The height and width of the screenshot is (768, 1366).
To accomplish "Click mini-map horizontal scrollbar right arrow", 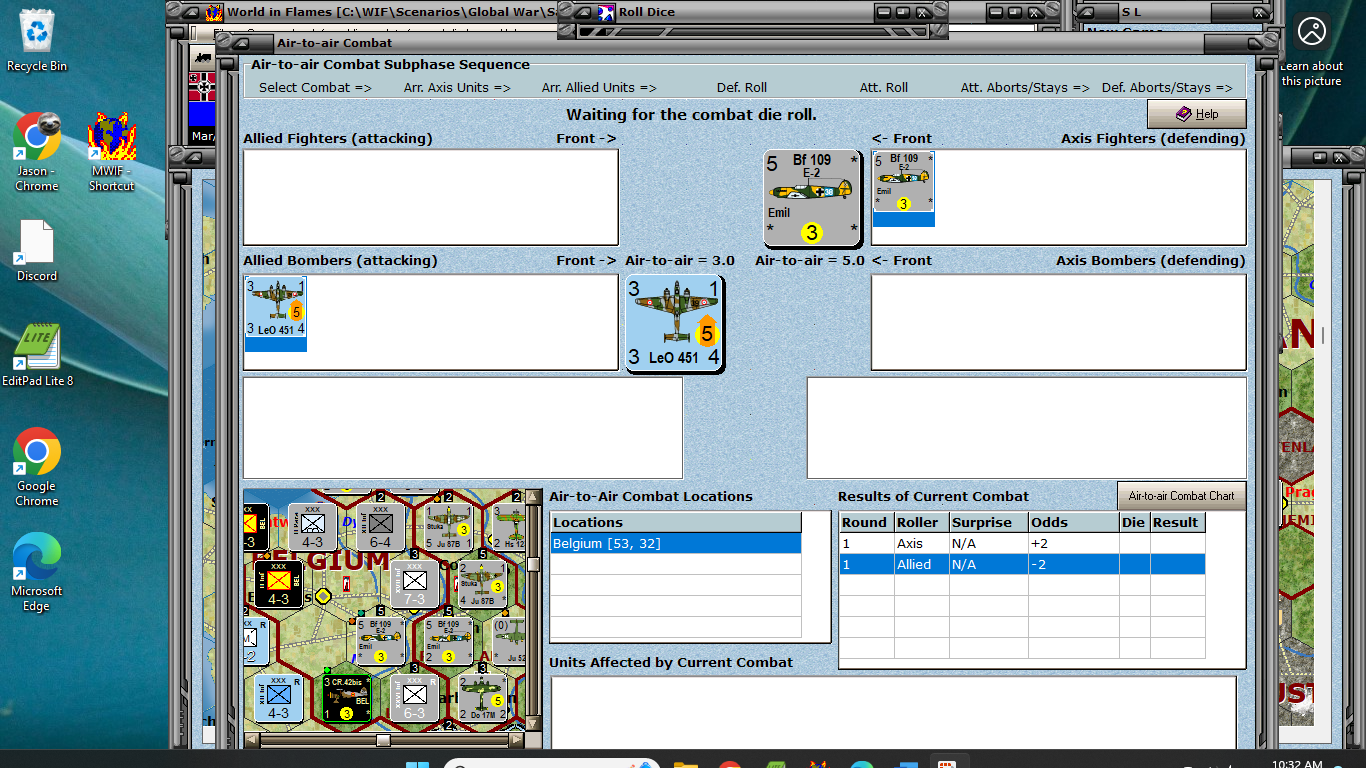I will pyautogui.click(x=516, y=741).
